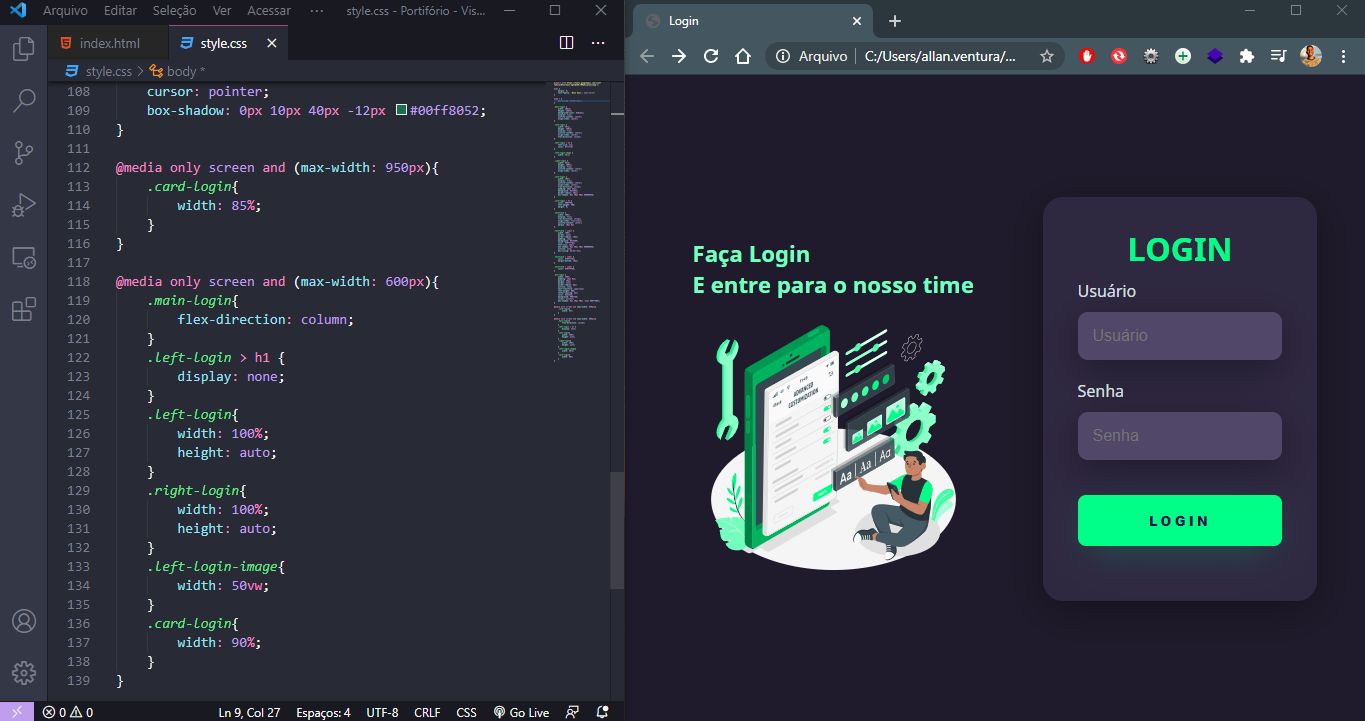Image resolution: width=1365 pixels, height=721 pixels.
Task: Open Manage gear in VS Code
Action: click(23, 673)
